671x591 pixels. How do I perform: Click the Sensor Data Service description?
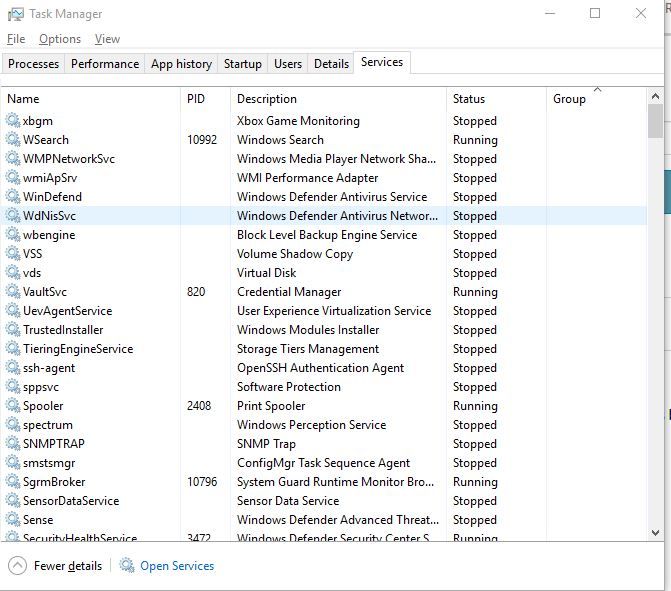click(288, 501)
